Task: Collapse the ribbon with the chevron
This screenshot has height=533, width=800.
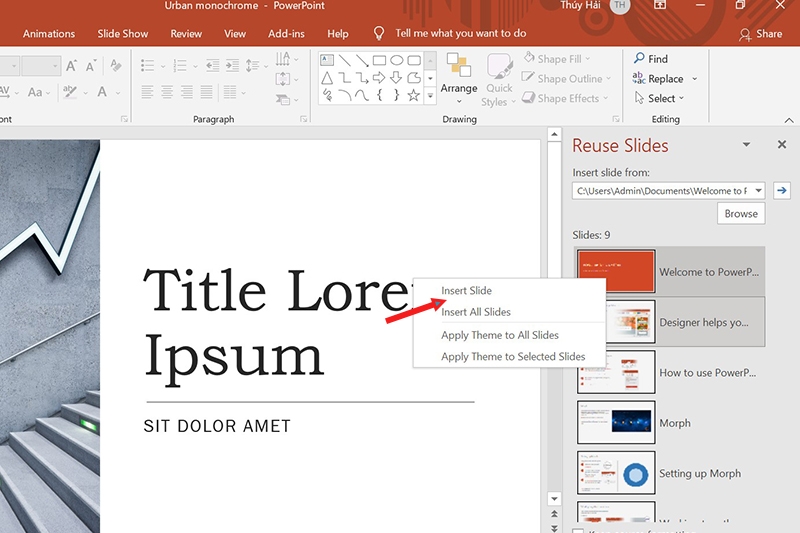Action: click(789, 120)
